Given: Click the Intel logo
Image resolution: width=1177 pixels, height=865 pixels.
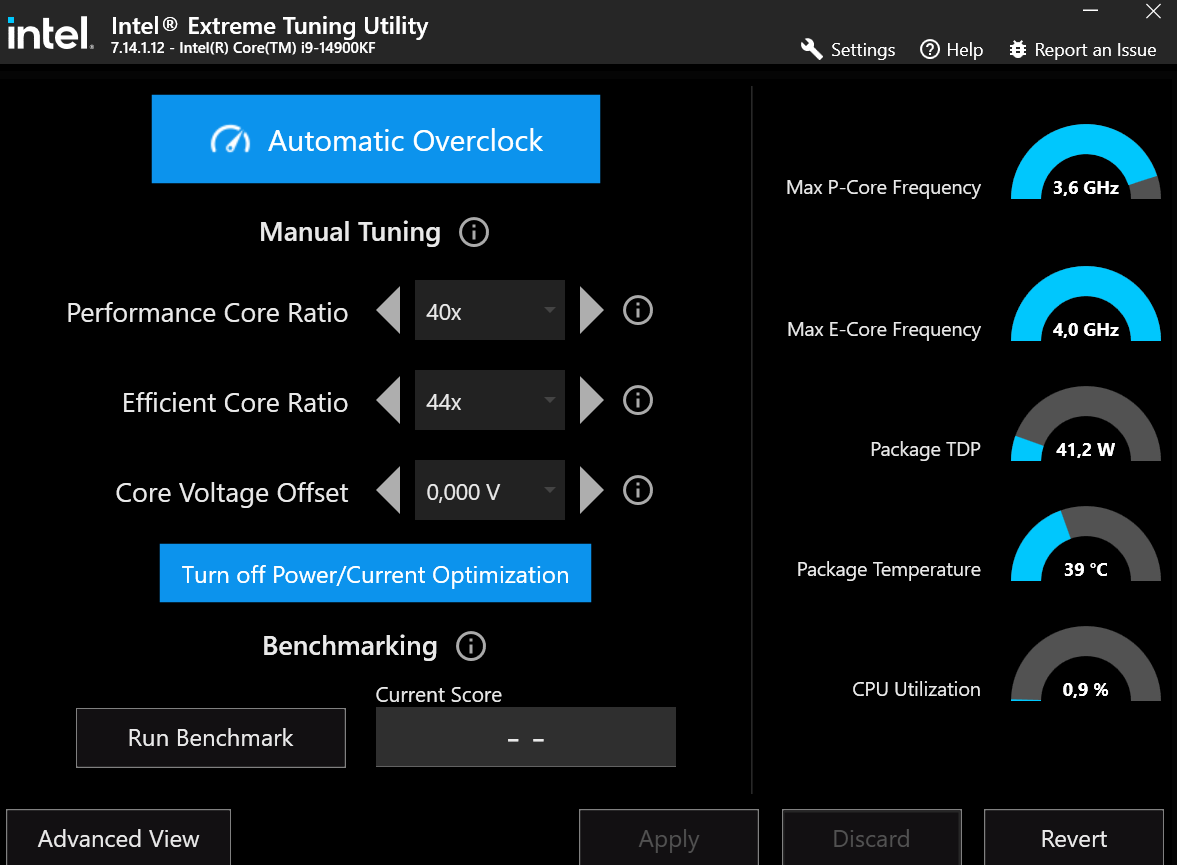Looking at the screenshot, I should coord(50,33).
